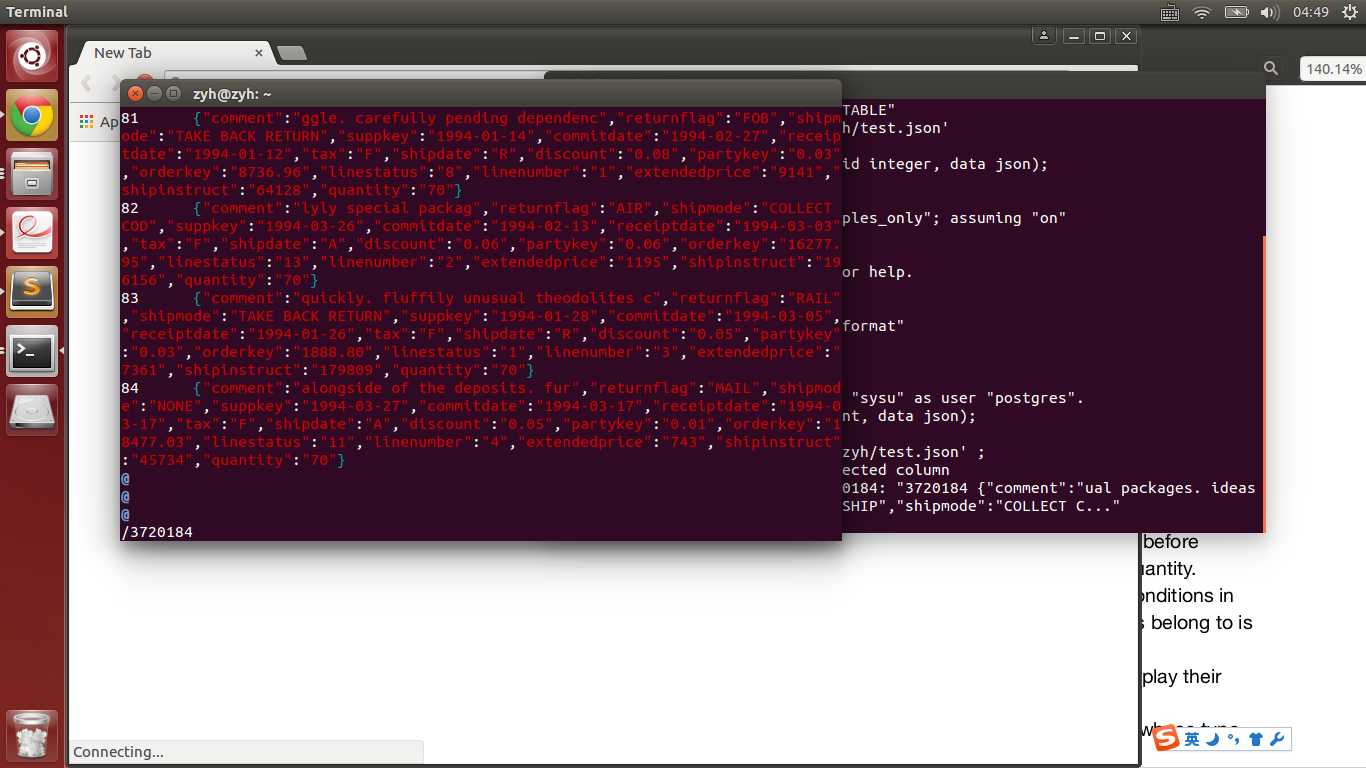
Task: Open the sound volume indicator
Action: 1270,12
